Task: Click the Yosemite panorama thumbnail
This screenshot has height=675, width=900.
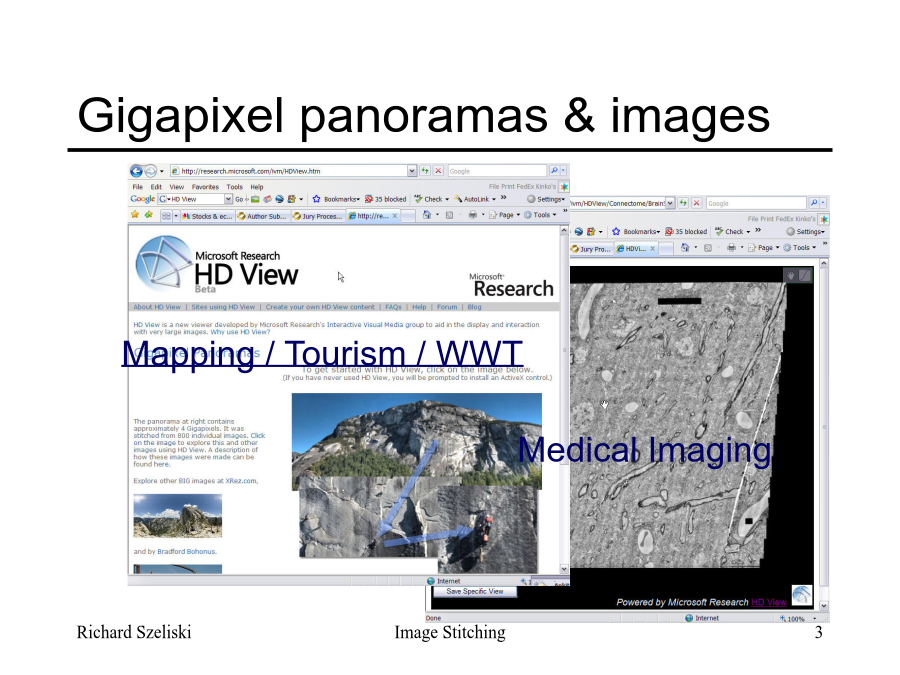Action: click(178, 516)
